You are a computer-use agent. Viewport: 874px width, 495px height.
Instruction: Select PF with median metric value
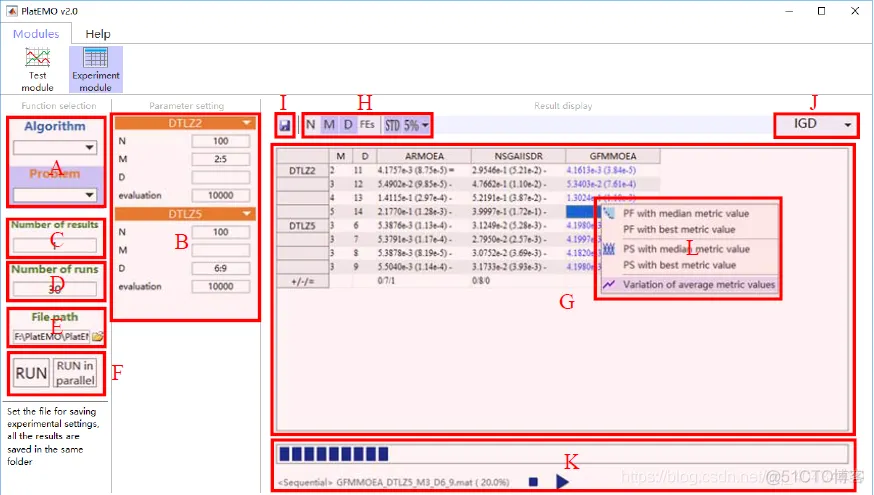(690, 213)
